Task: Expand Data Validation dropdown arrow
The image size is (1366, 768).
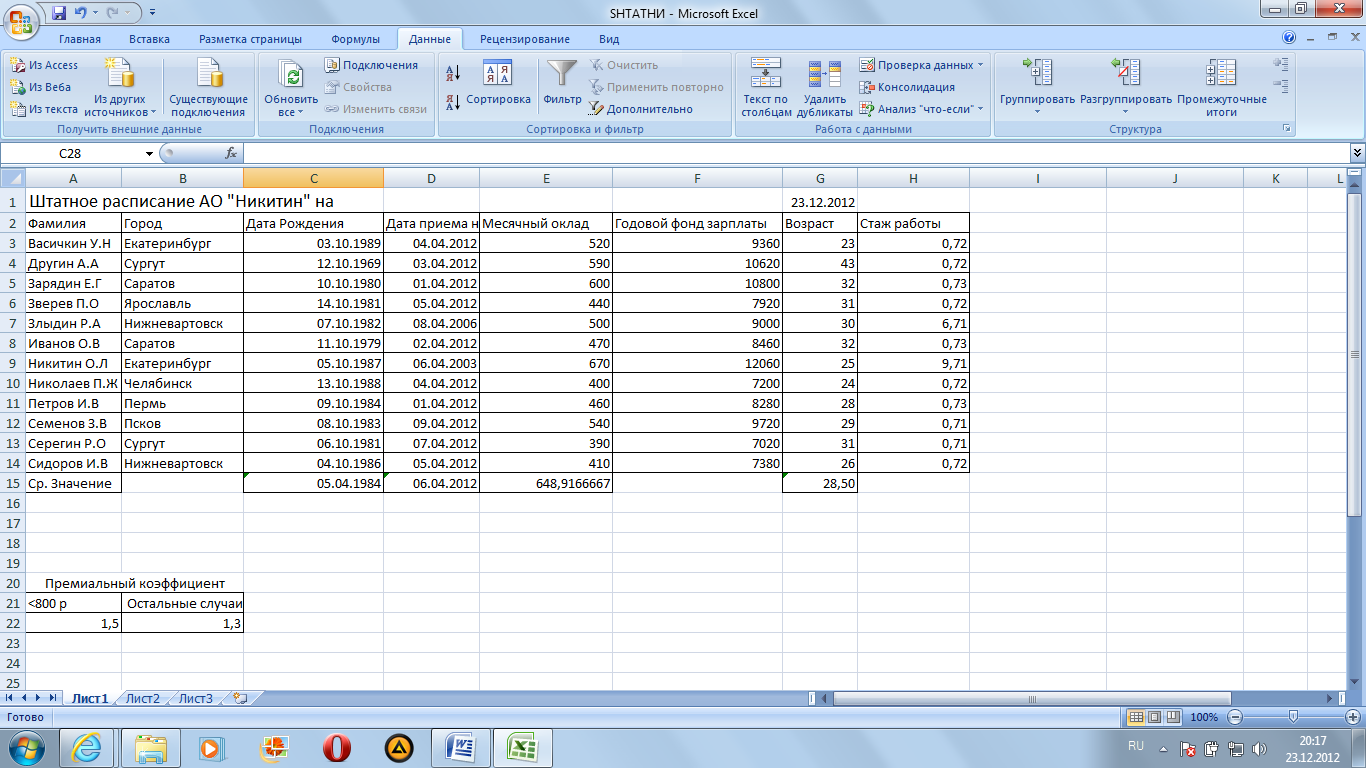Action: coord(980,65)
